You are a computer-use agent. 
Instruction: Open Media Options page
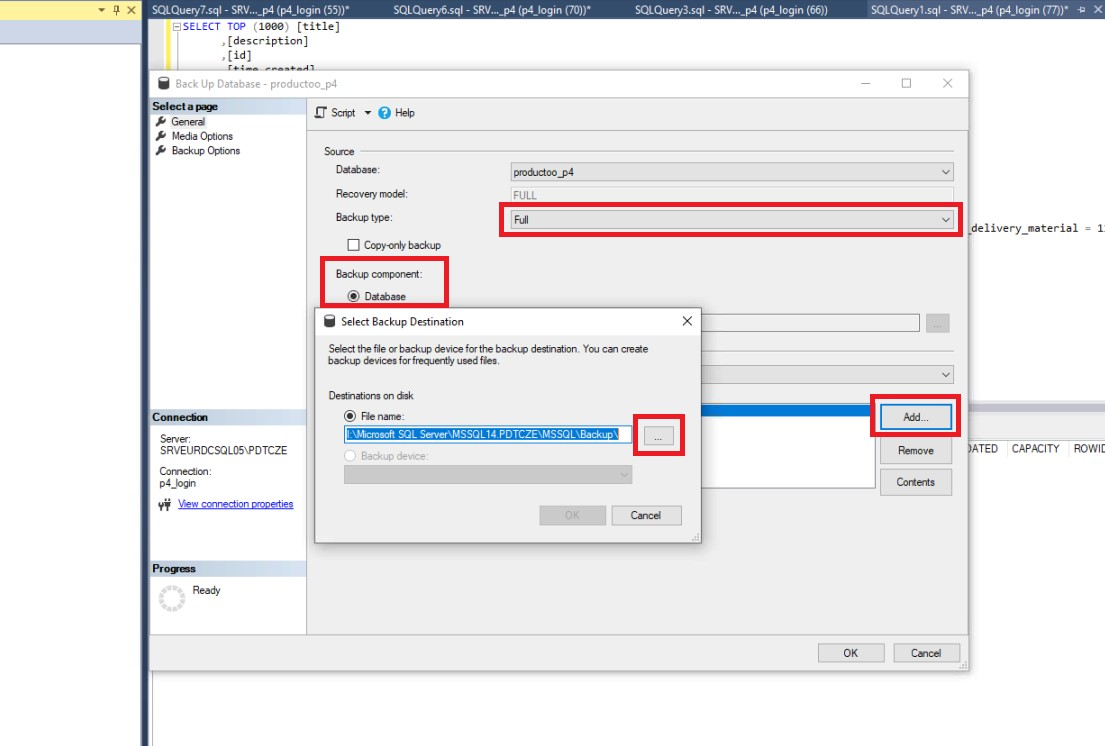[x=201, y=136]
